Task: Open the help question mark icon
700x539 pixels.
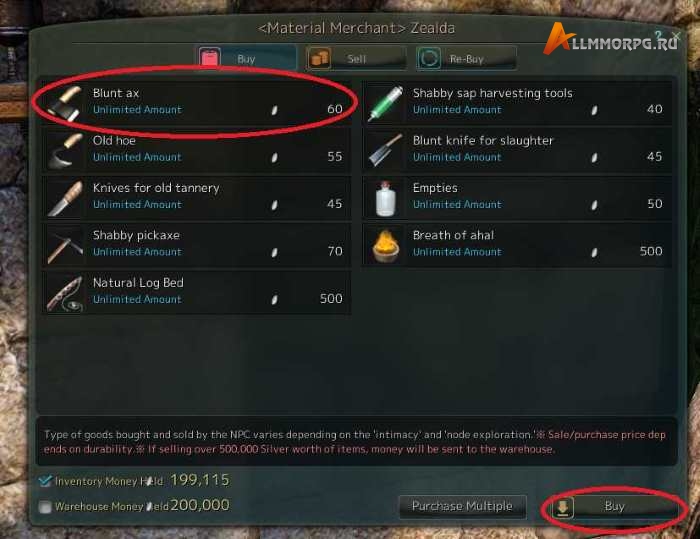Action: pos(658,35)
